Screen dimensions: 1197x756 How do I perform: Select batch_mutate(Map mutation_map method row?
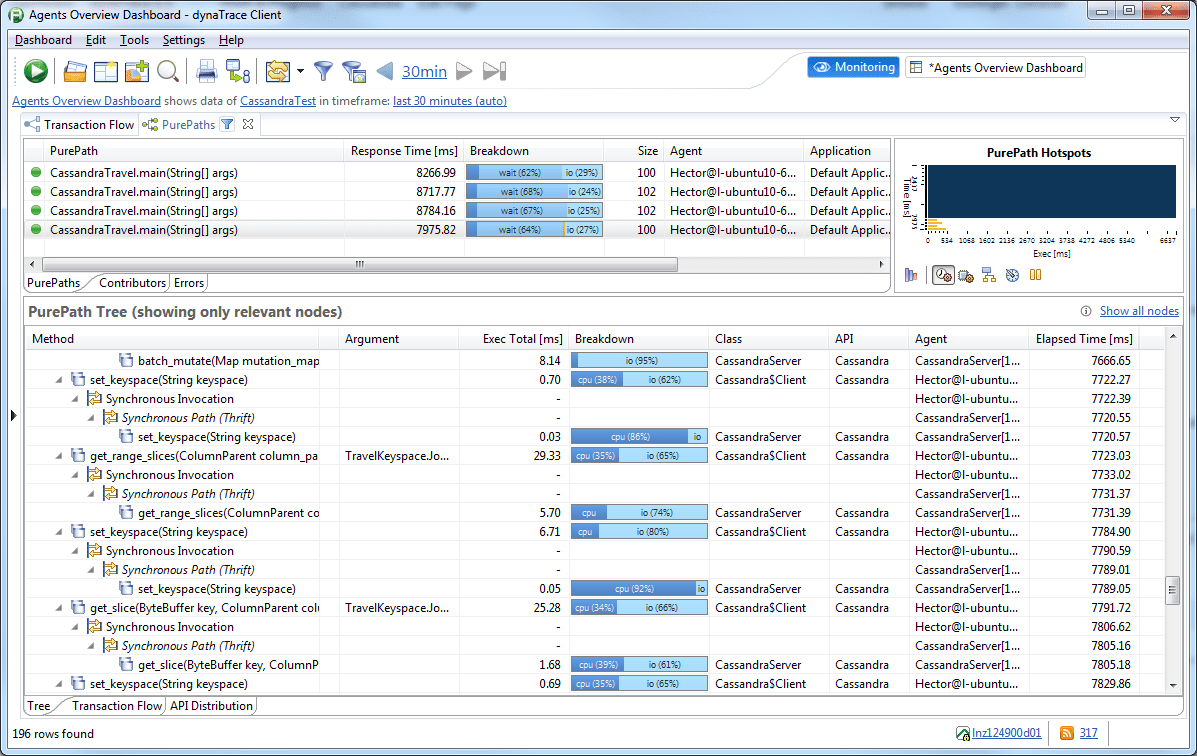(595, 360)
